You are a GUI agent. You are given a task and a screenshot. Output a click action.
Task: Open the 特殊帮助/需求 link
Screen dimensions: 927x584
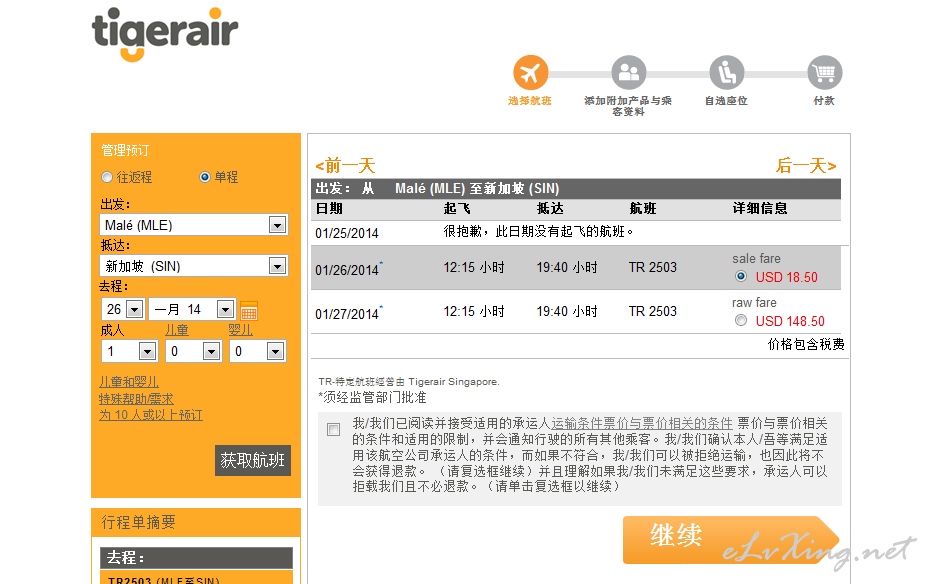point(137,398)
